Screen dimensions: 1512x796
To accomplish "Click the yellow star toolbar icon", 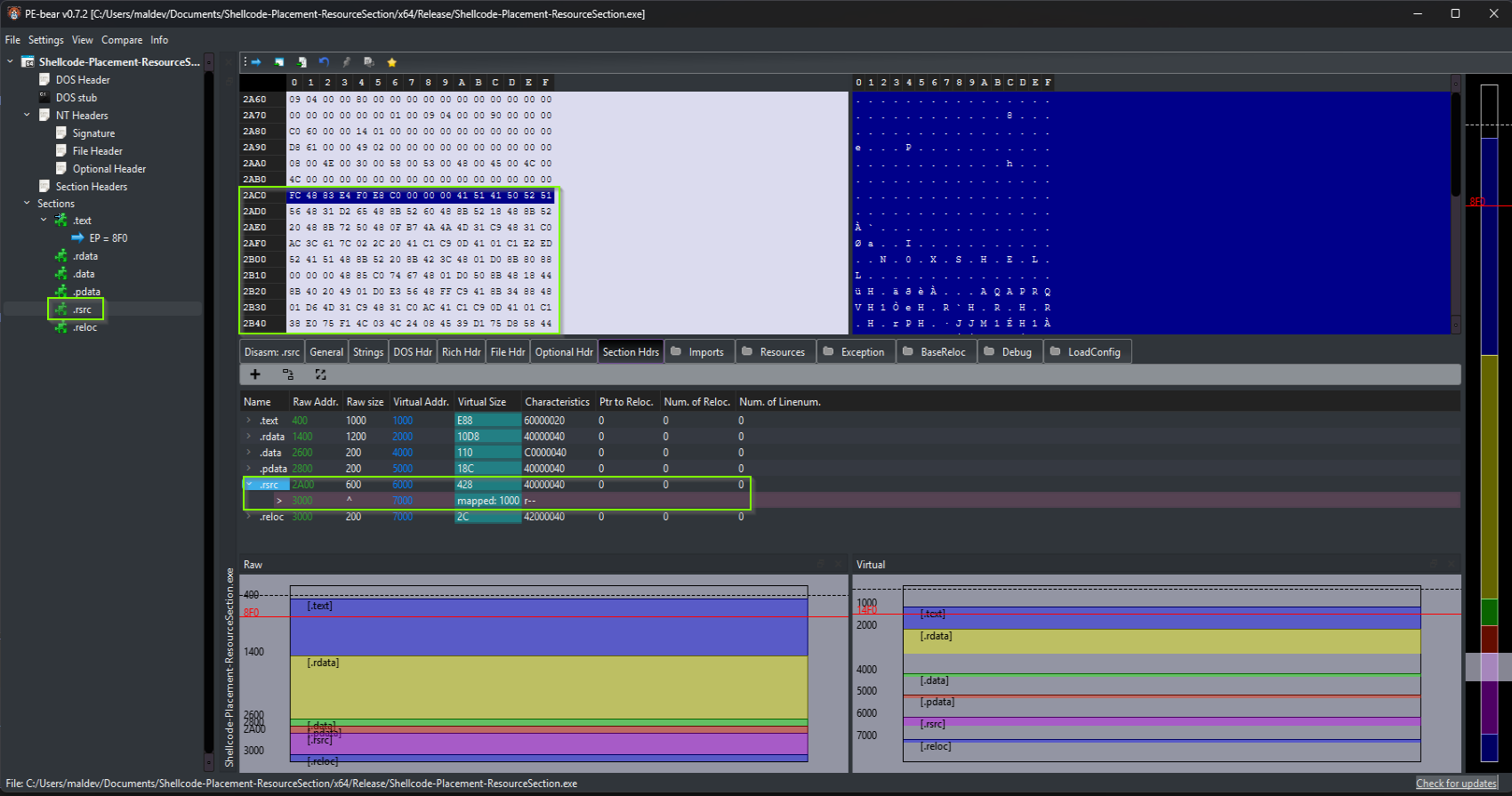I will click(x=391, y=62).
